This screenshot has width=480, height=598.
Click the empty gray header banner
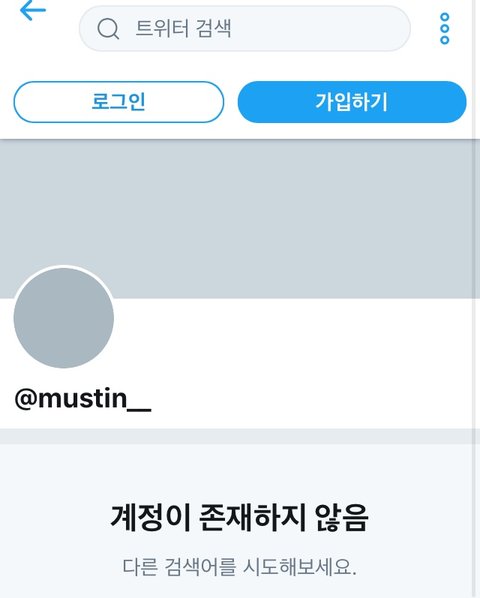(x=239, y=219)
